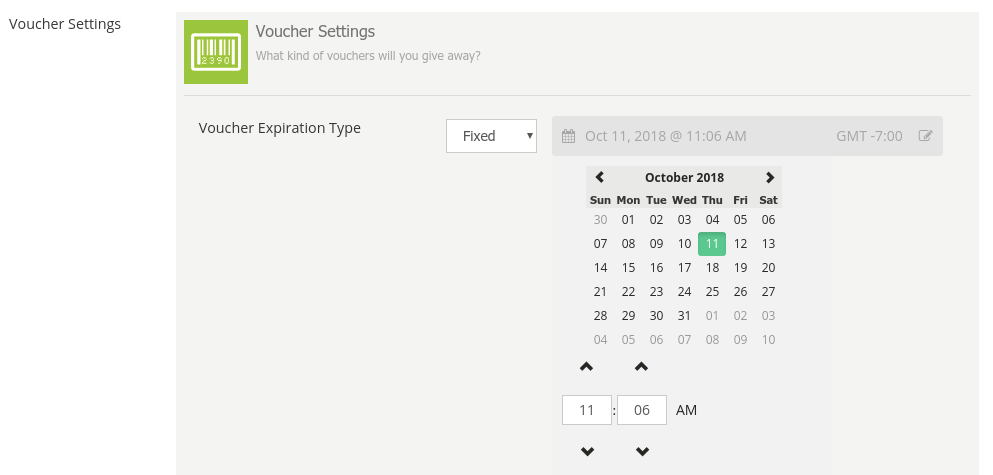
Task: Decrease the minutes with down arrow
Action: pyautogui.click(x=642, y=452)
